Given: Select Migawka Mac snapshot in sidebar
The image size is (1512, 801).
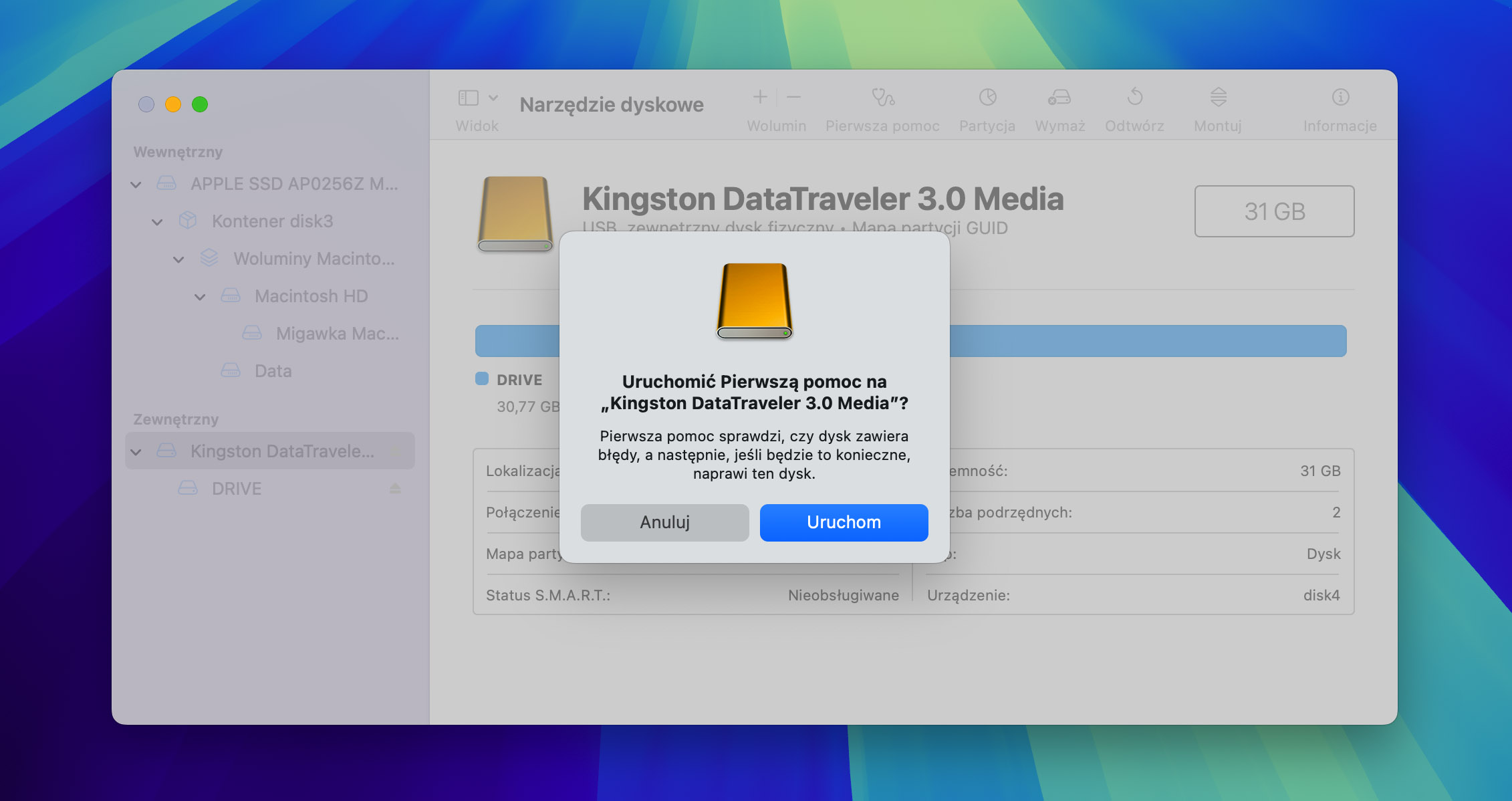Looking at the screenshot, I should pyautogui.click(x=269, y=334).
